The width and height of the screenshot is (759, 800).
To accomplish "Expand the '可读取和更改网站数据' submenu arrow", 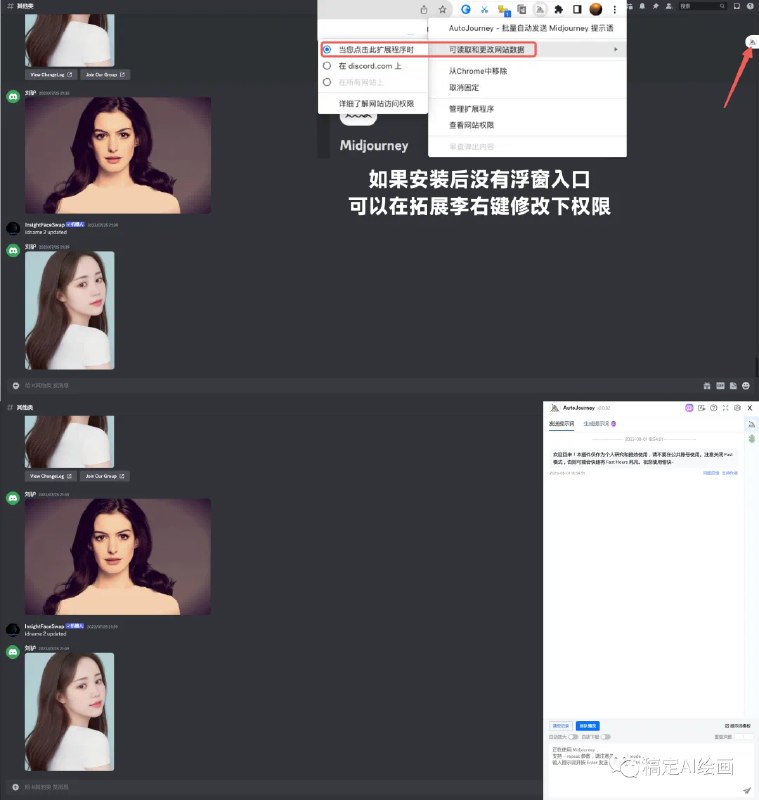I will click(x=616, y=49).
